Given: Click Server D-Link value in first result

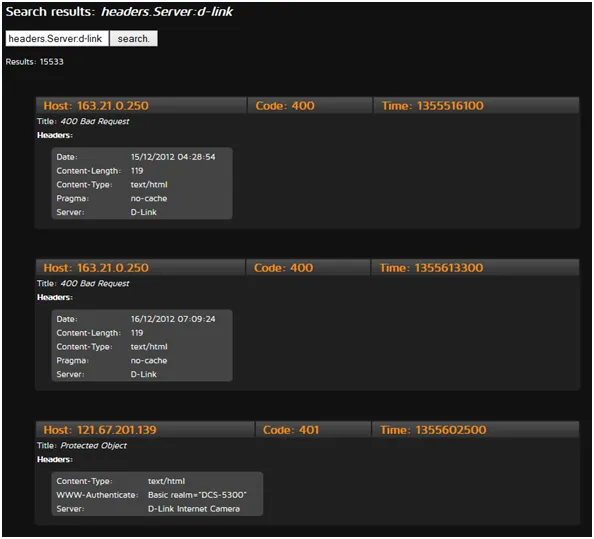Looking at the screenshot, I should (144, 212).
